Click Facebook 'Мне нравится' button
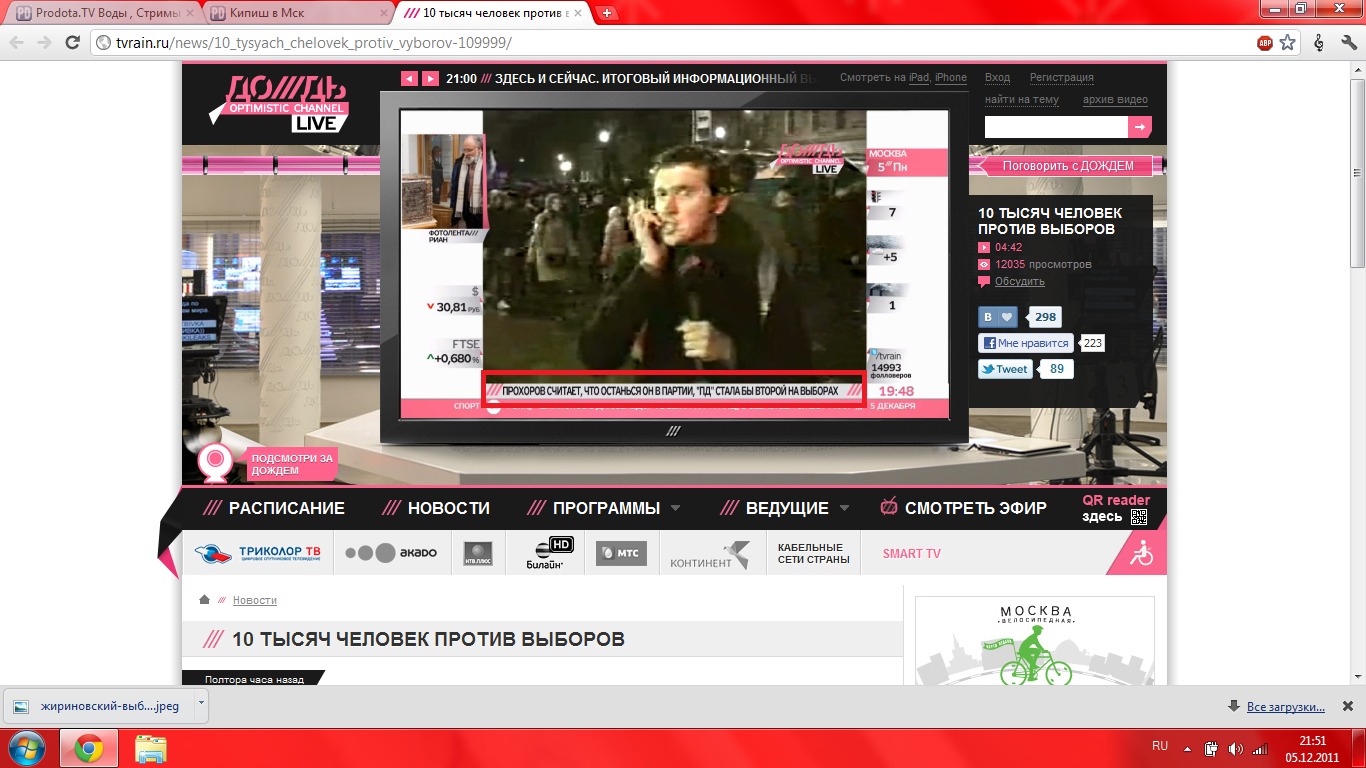 point(1026,343)
